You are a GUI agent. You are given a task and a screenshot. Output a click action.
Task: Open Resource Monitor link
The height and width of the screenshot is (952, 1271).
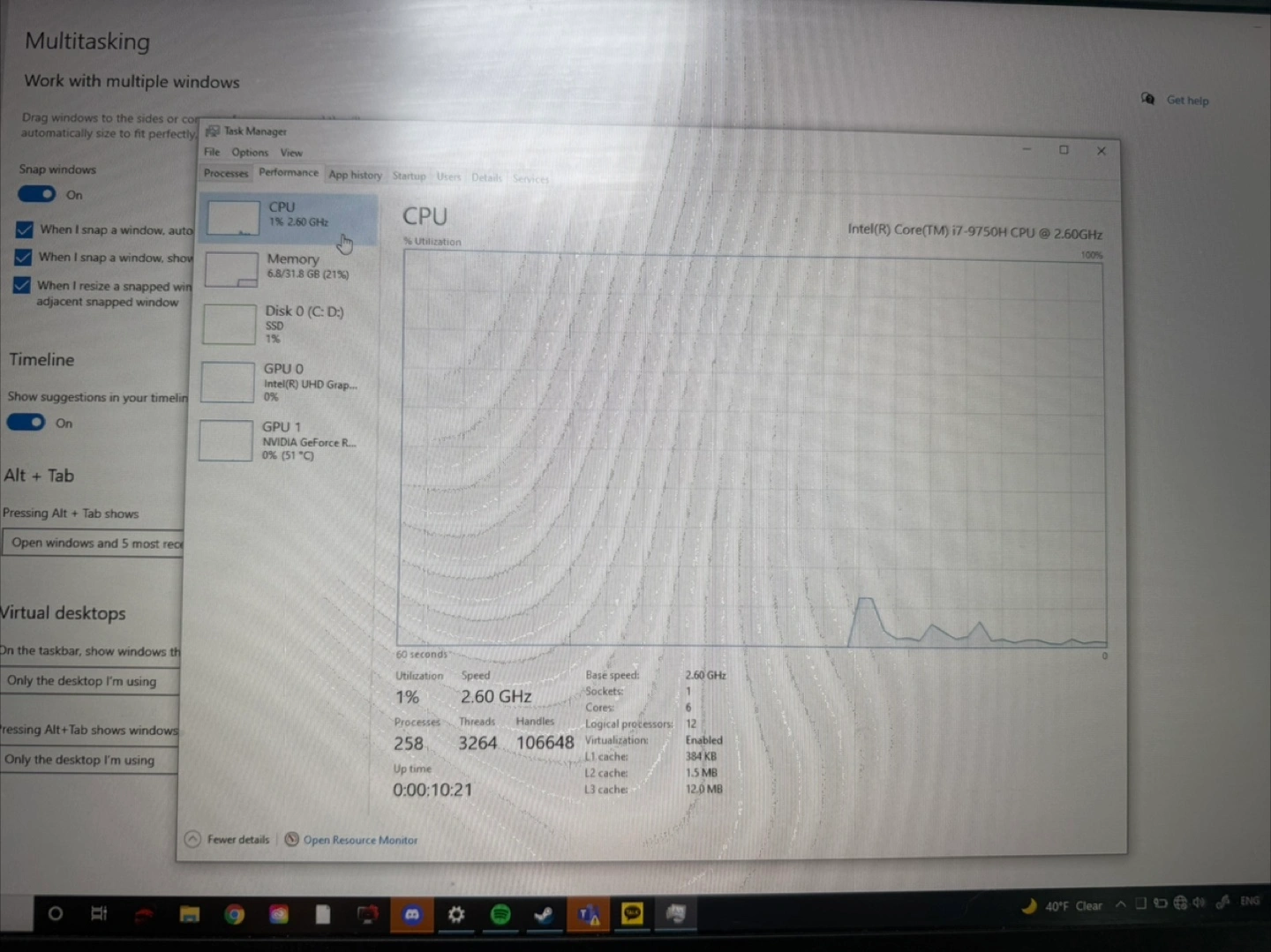coord(360,840)
